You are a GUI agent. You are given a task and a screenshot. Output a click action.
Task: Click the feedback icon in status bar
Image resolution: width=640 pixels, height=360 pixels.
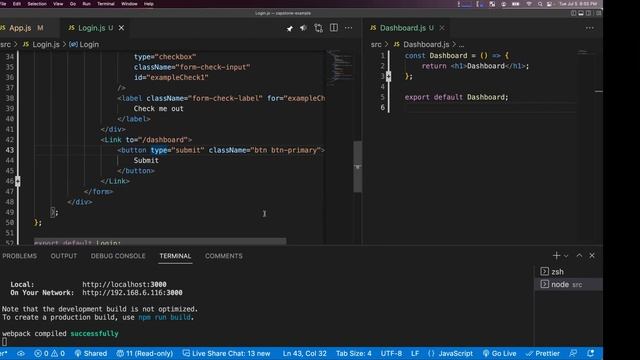[573, 353]
